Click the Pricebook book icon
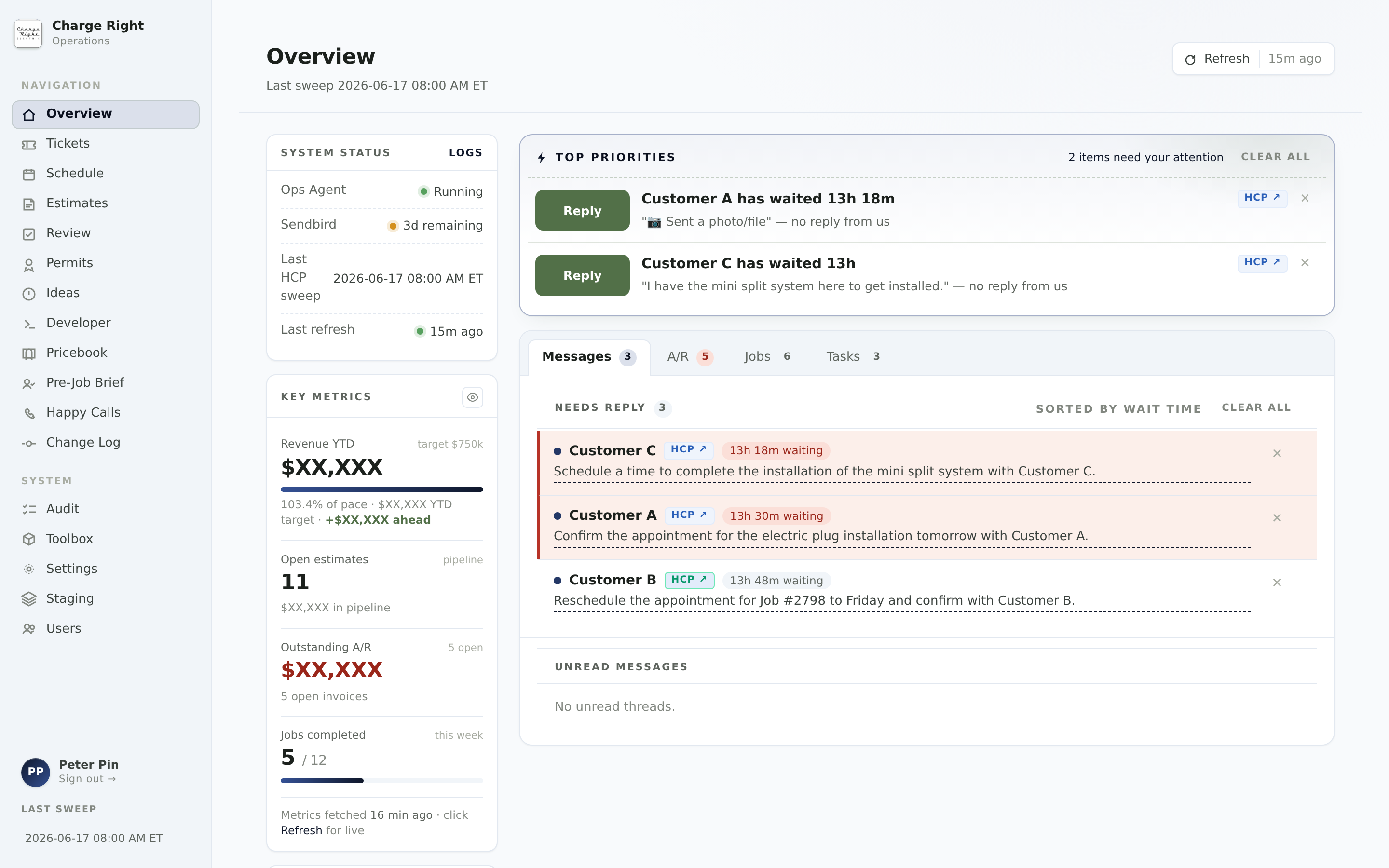This screenshot has width=1389, height=868. coord(29,353)
